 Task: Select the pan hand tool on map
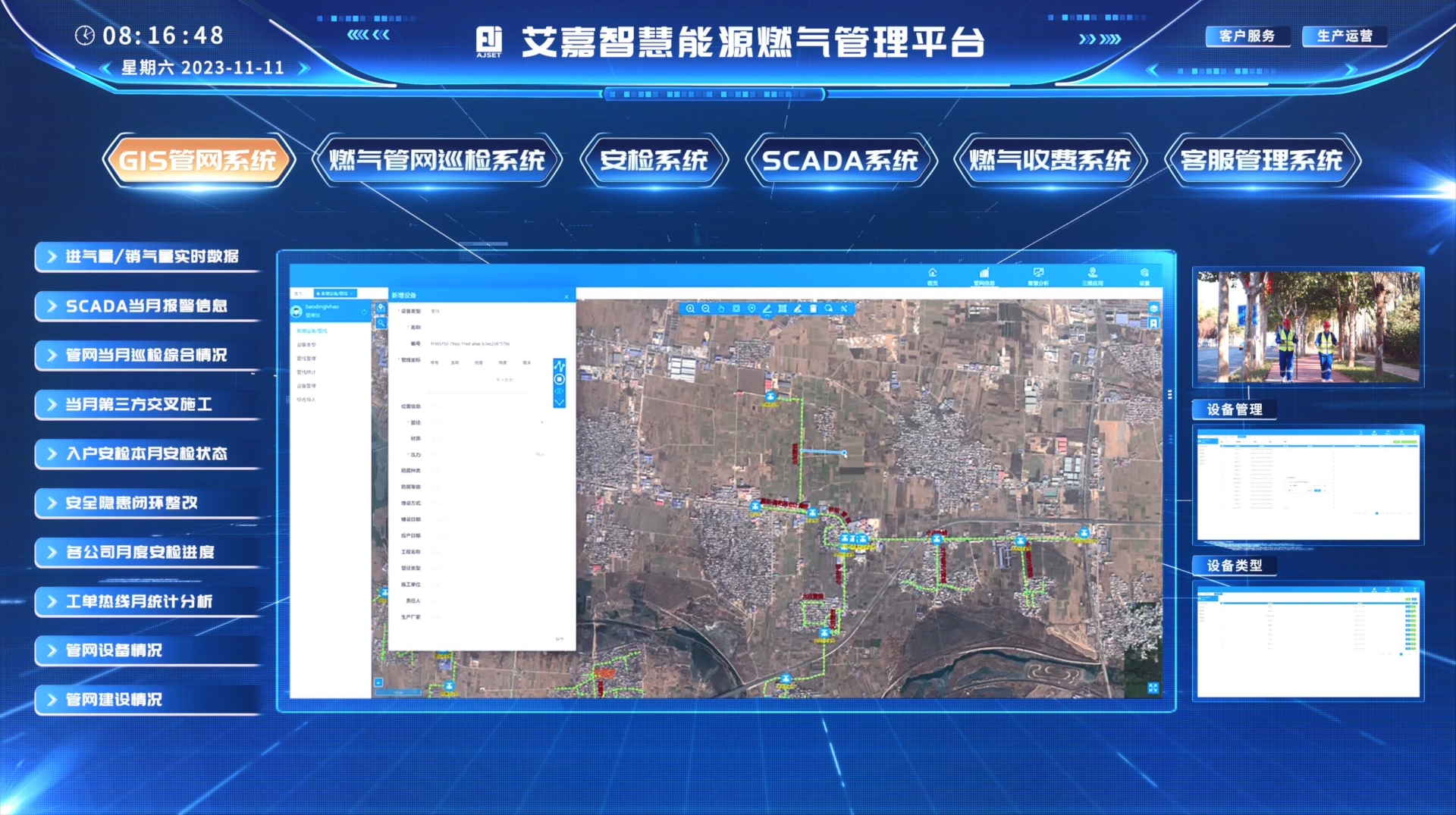(721, 309)
